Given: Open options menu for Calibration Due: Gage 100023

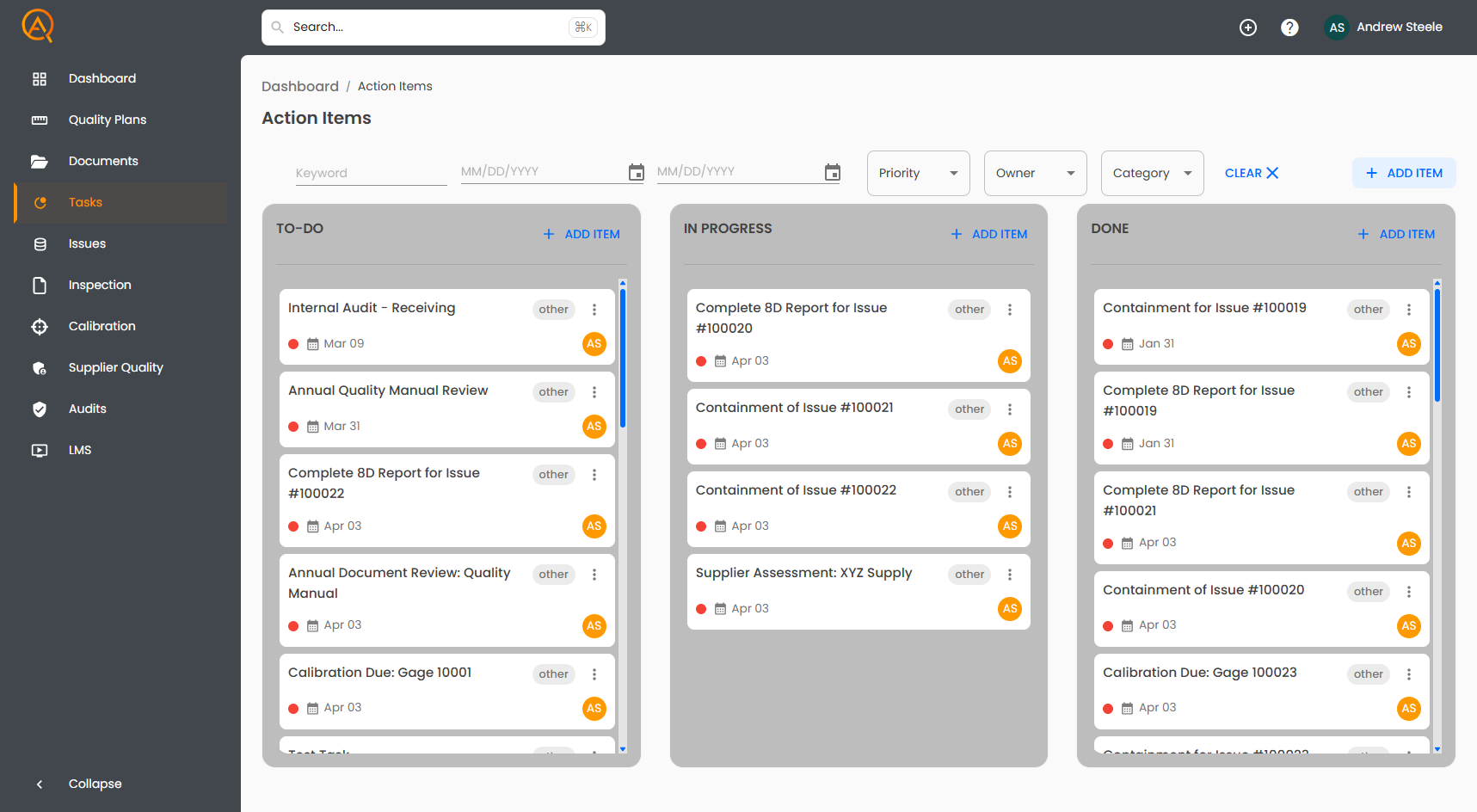Looking at the screenshot, I should [x=1409, y=674].
